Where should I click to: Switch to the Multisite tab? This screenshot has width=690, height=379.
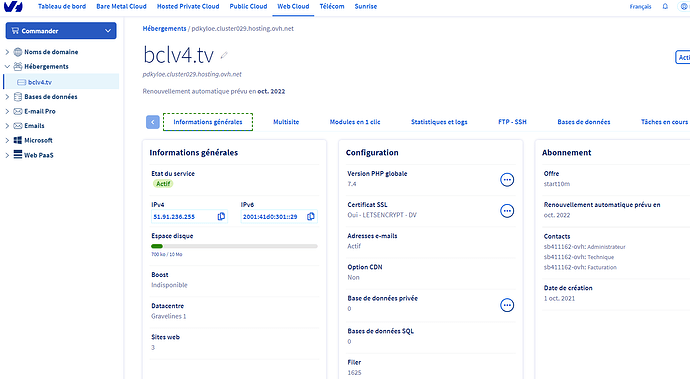tap(286, 122)
